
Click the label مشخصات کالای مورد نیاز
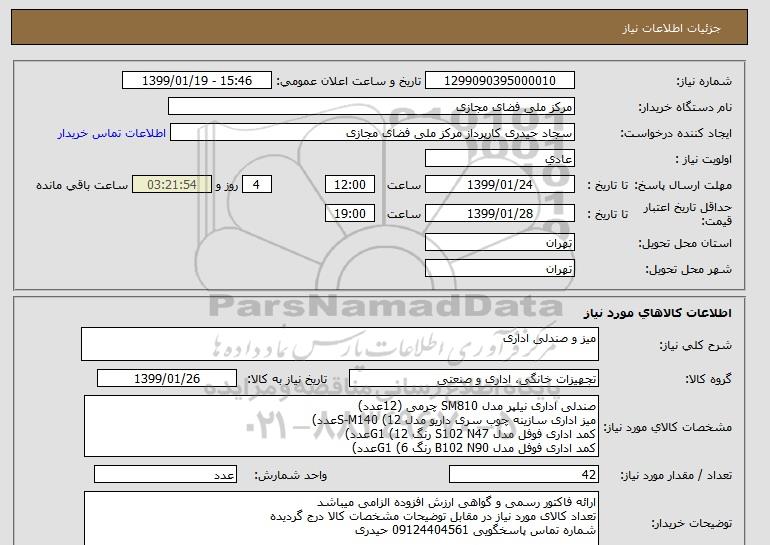click(x=668, y=427)
